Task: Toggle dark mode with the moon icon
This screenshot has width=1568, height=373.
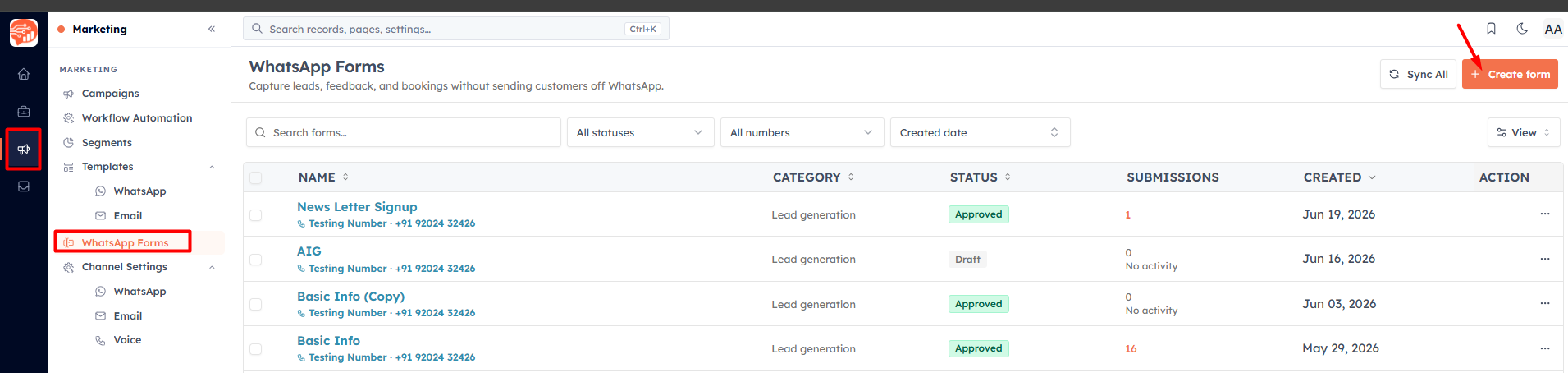Action: 1522,29
